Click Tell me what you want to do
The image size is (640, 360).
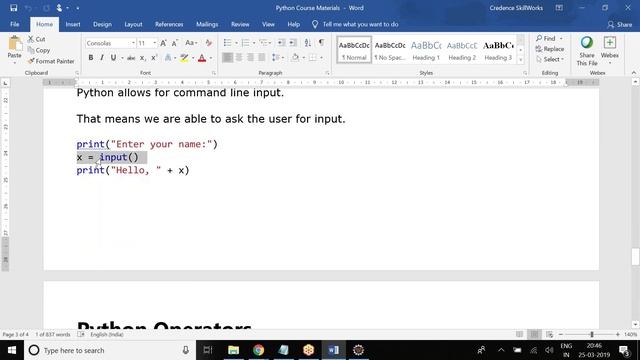(x=355, y=24)
